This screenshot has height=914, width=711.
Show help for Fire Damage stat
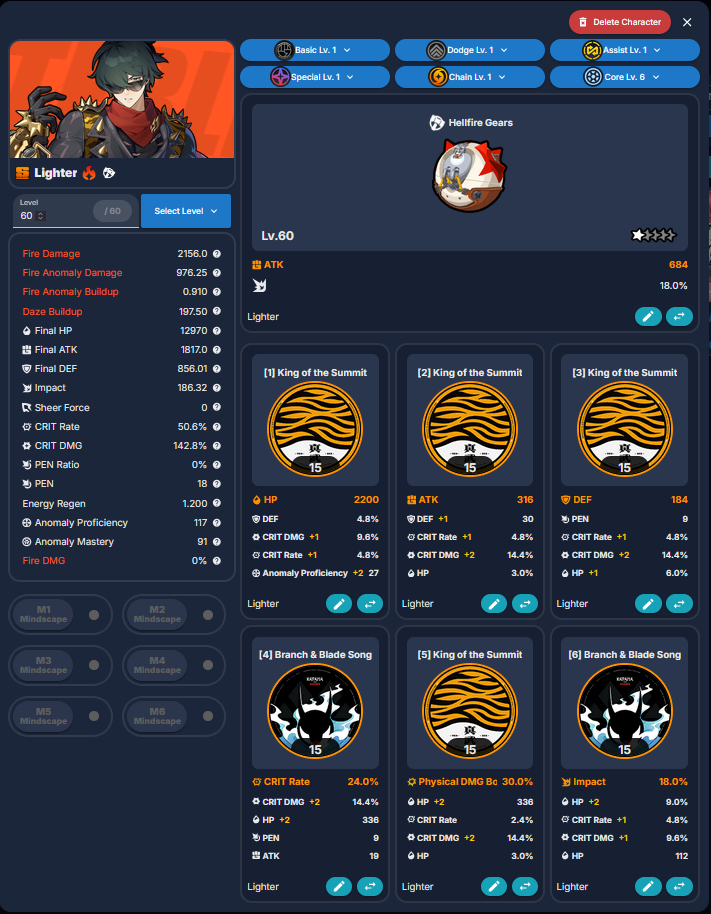click(x=217, y=254)
